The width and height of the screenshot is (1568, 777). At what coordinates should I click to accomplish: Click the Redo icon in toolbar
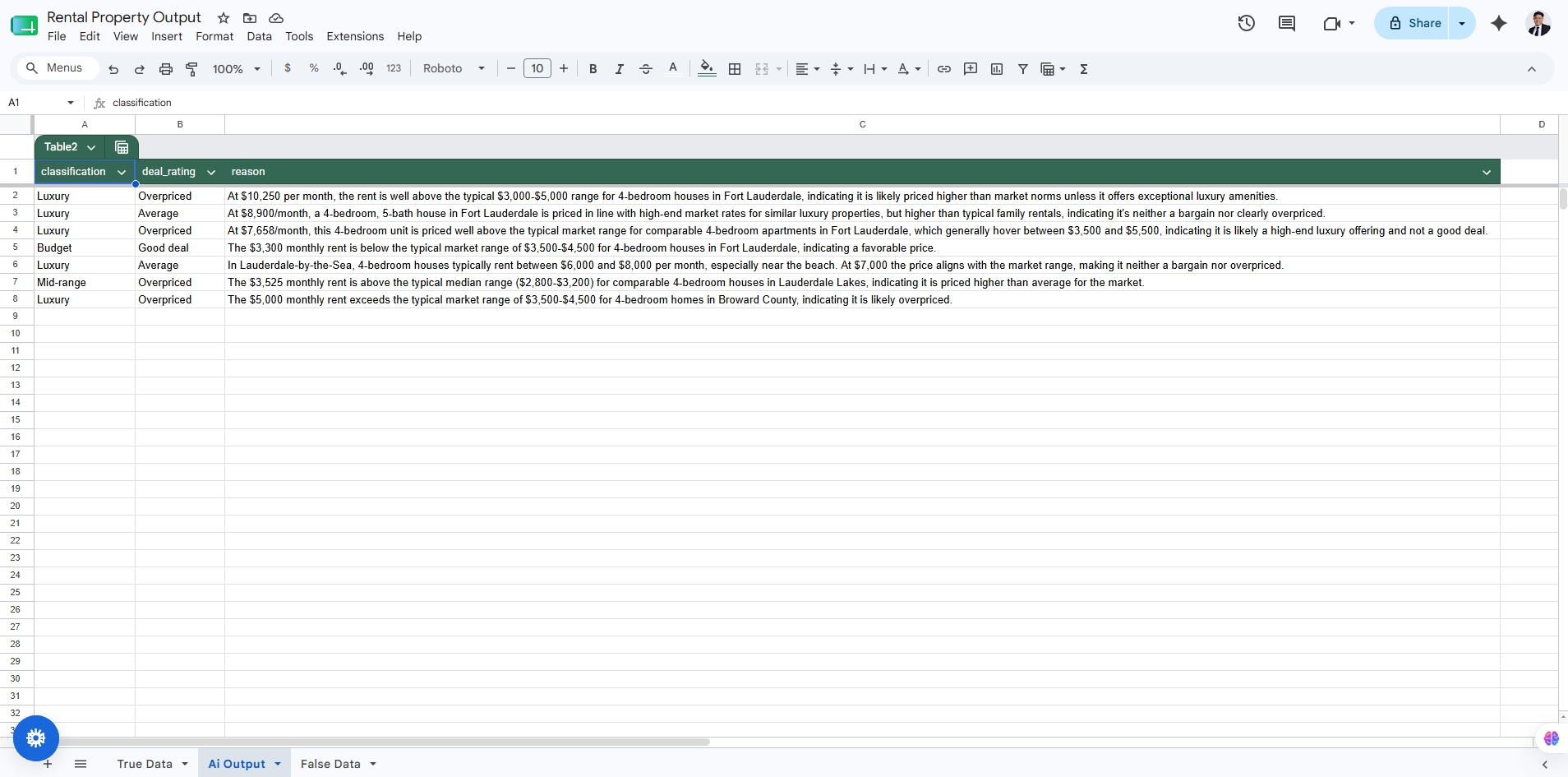coord(140,69)
